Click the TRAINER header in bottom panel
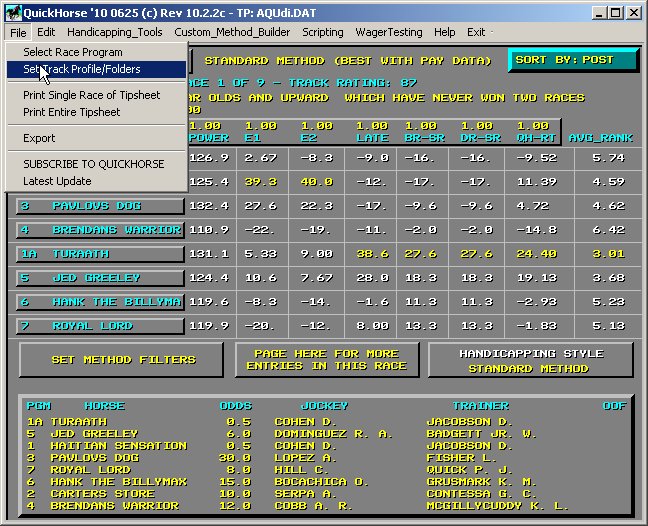648x526 pixels. pyautogui.click(x=481, y=406)
